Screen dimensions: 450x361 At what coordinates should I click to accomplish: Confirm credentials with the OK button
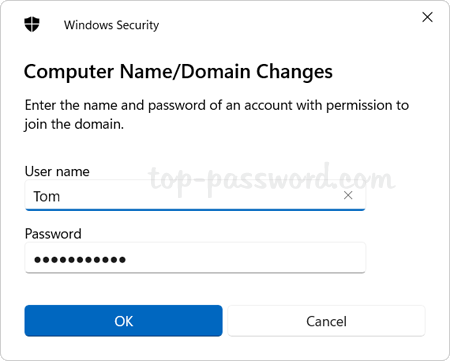[123, 321]
